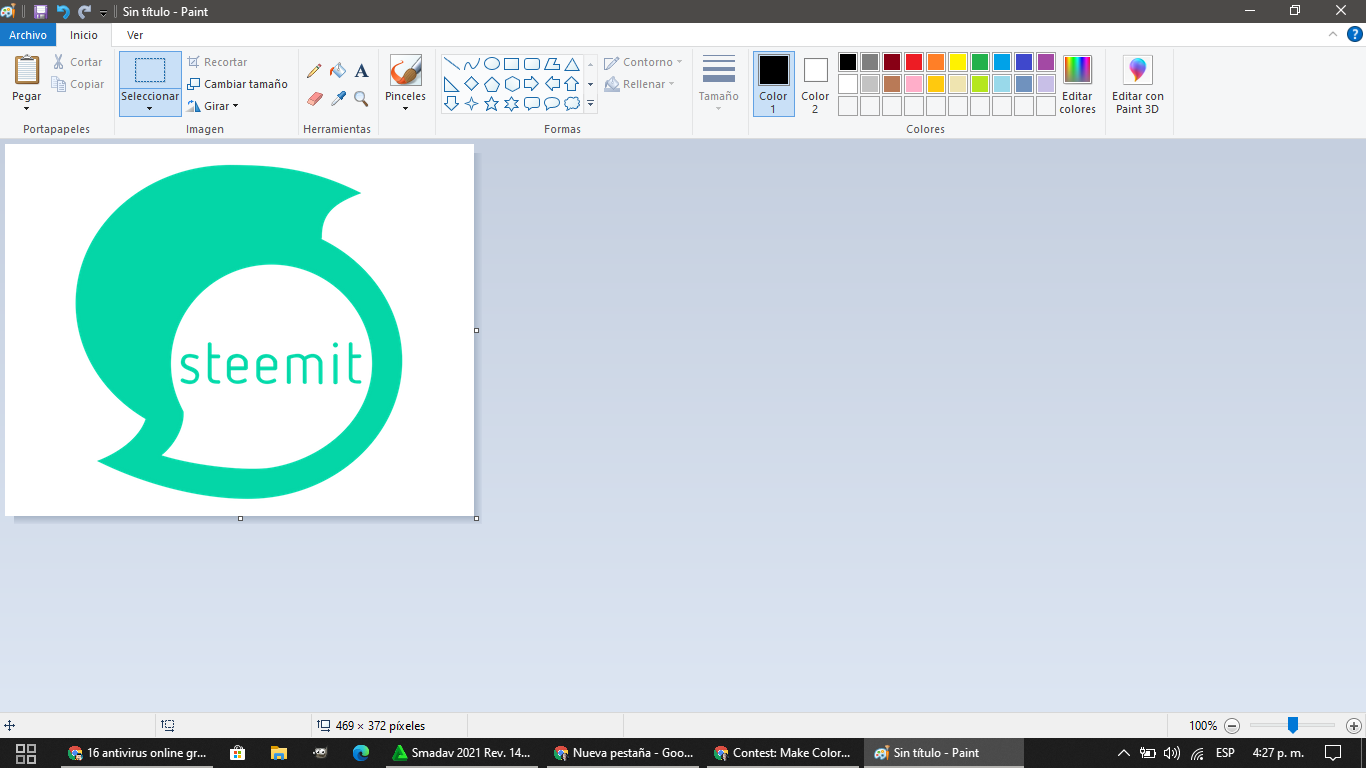Screen dimensions: 1366x768
Task: Open File Explorer from the taskbar
Action: pyautogui.click(x=278, y=753)
